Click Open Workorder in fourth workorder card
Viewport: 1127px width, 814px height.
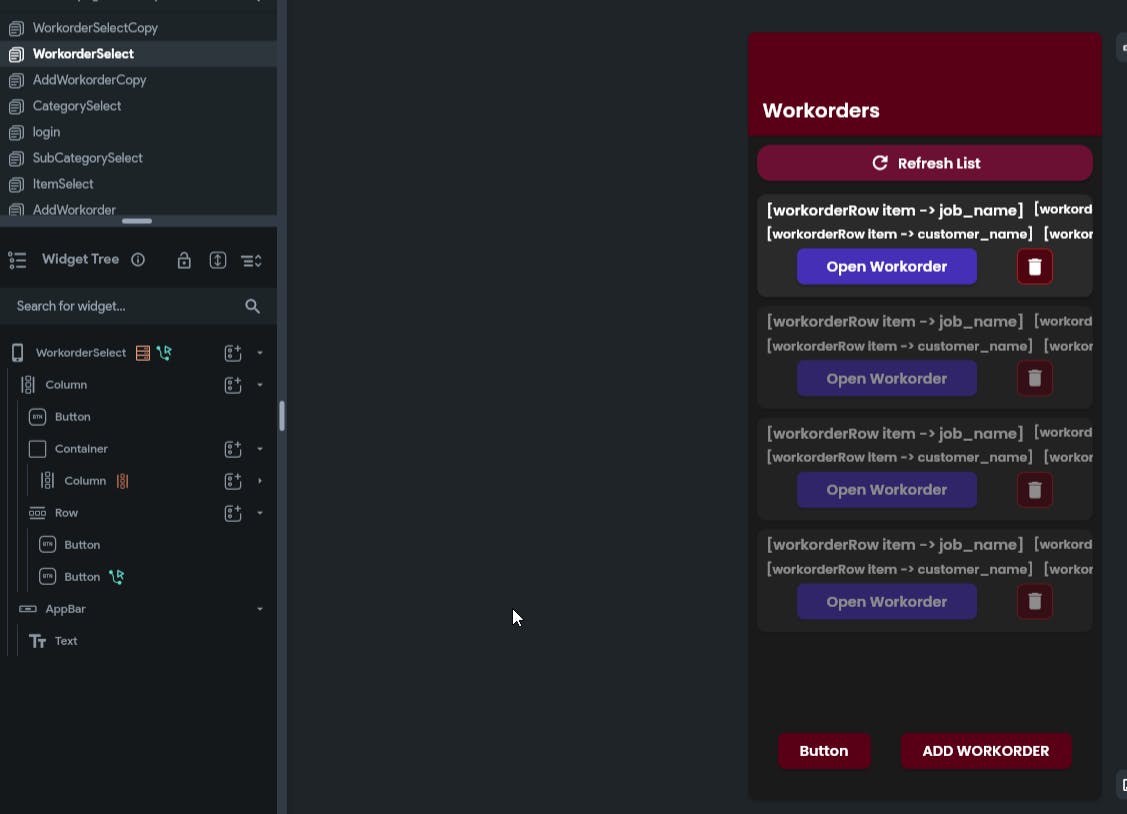(887, 602)
